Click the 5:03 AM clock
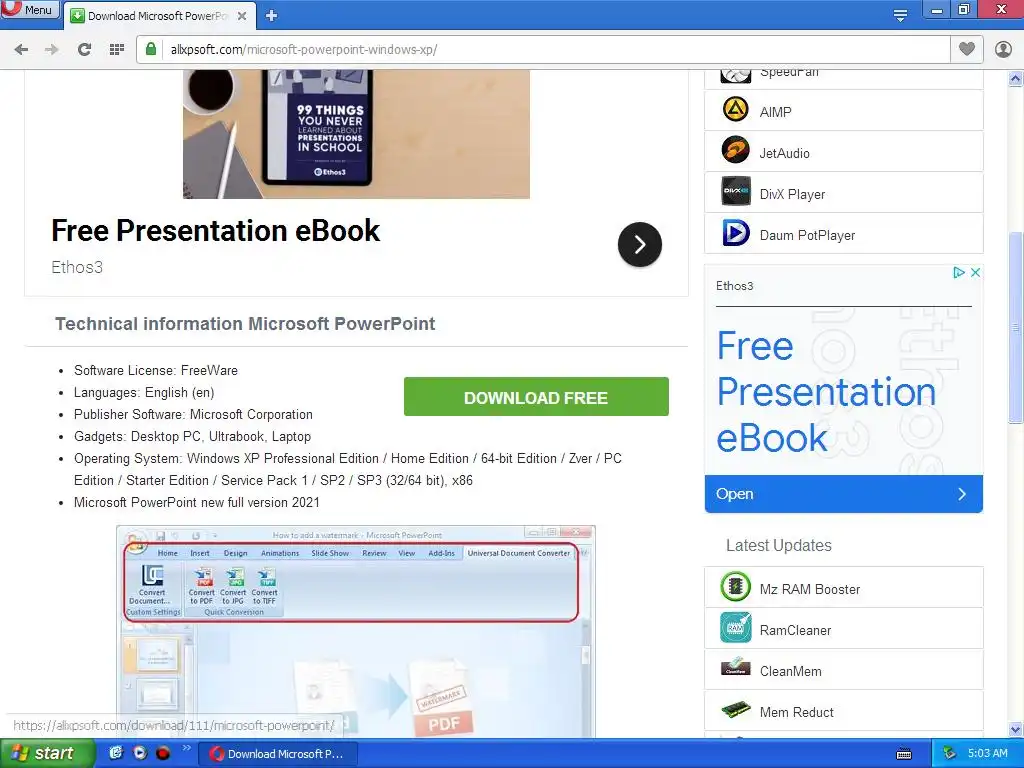Image resolution: width=1024 pixels, height=768 pixels. (x=987, y=753)
